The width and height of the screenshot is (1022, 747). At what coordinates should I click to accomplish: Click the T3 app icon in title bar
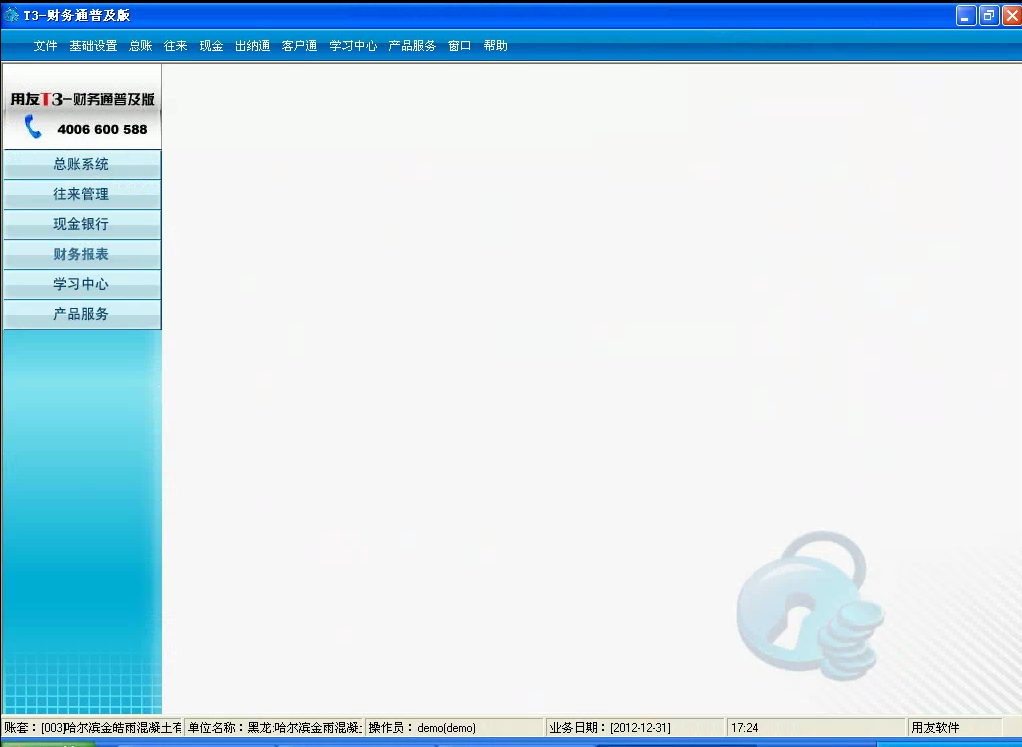[x=11, y=14]
